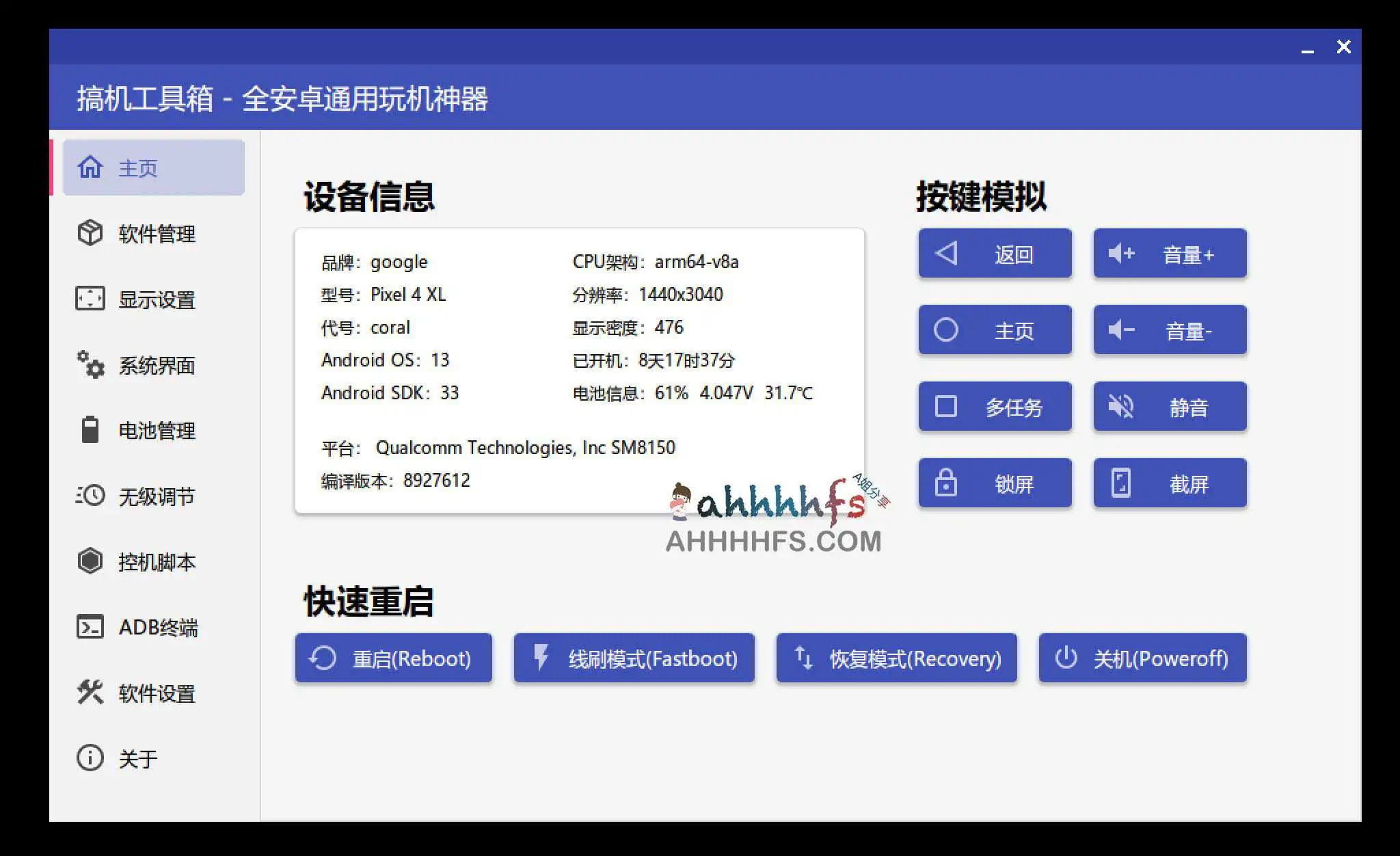Mute the device with 静音
This screenshot has height=856, width=1400.
coord(1170,406)
